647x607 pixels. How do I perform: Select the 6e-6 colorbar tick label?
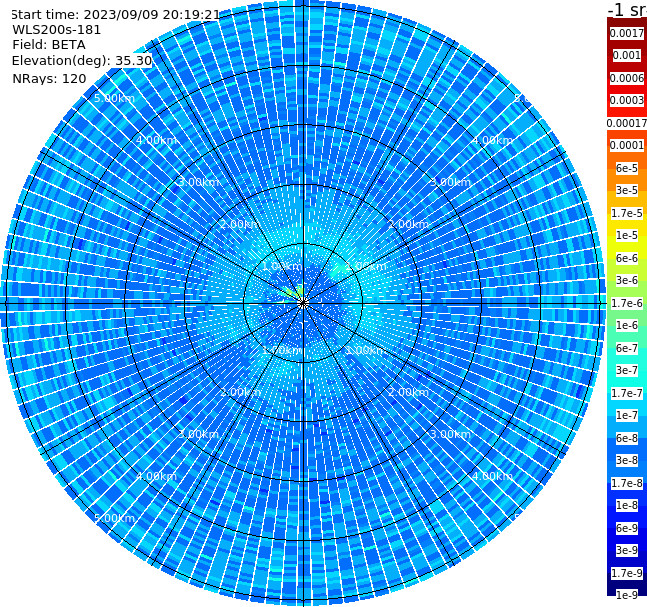coord(627,258)
